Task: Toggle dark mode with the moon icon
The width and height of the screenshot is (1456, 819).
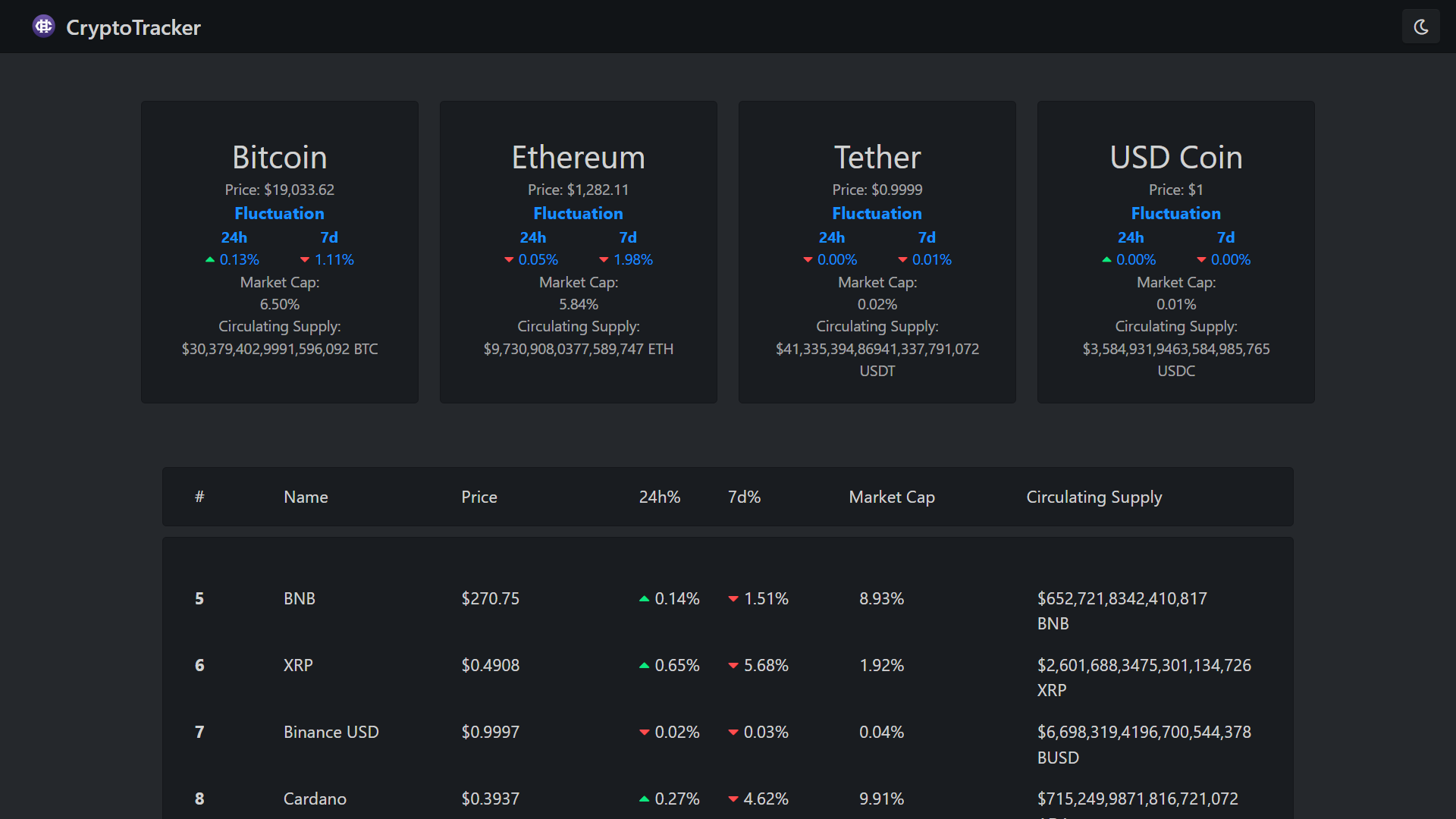Action: pos(1420,27)
